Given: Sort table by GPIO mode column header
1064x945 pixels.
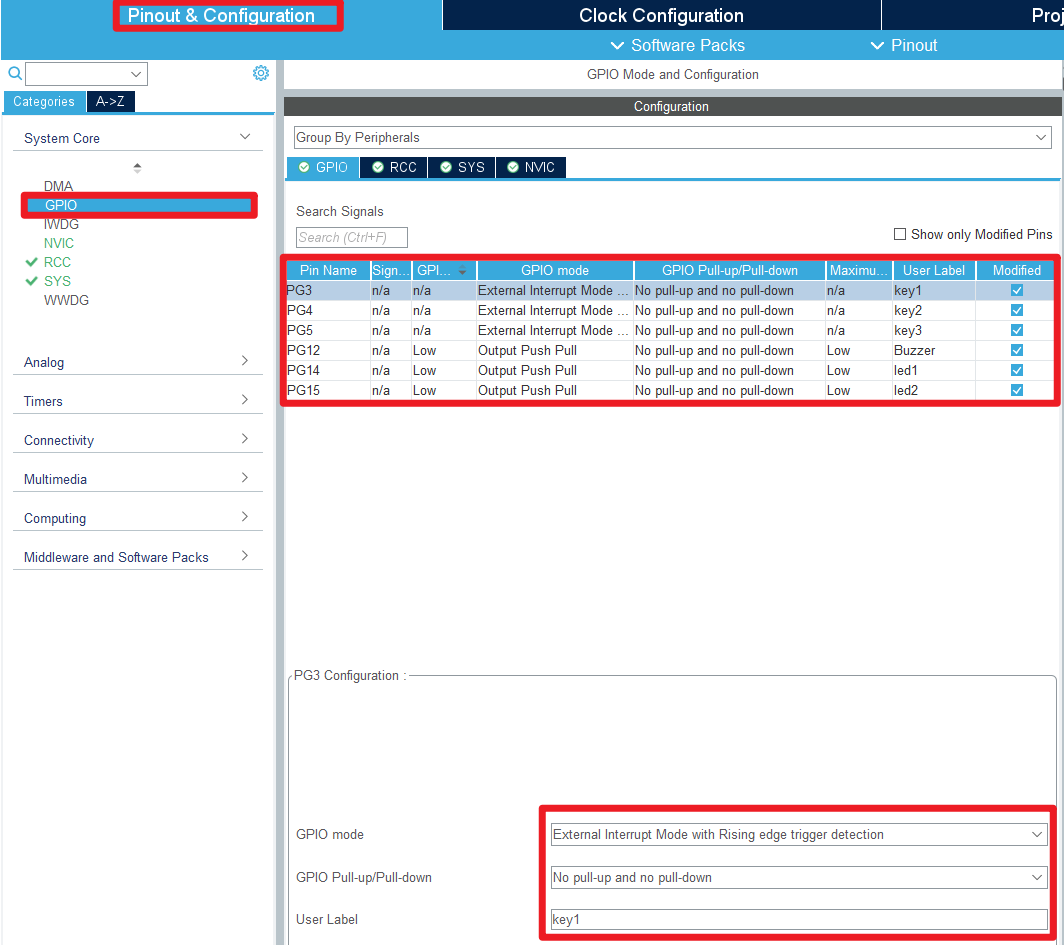Looking at the screenshot, I should [x=555, y=271].
